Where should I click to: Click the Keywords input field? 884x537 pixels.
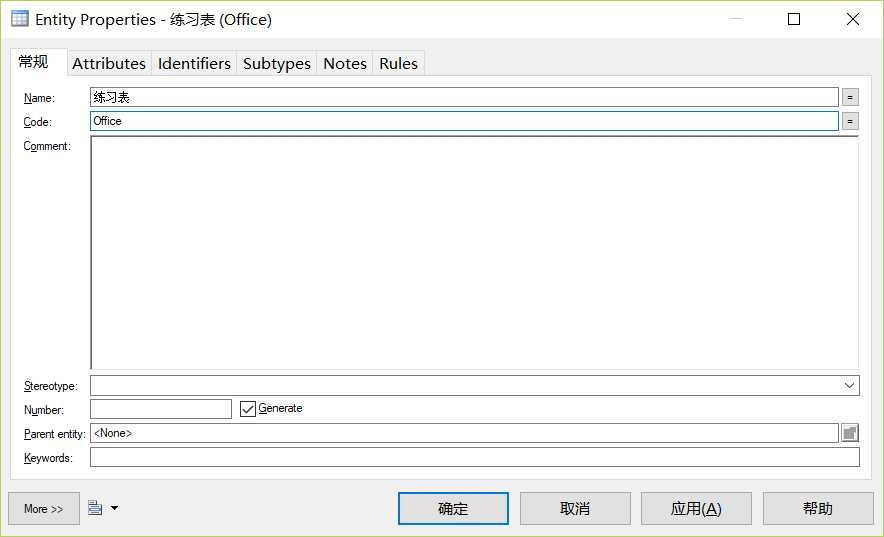pos(475,457)
